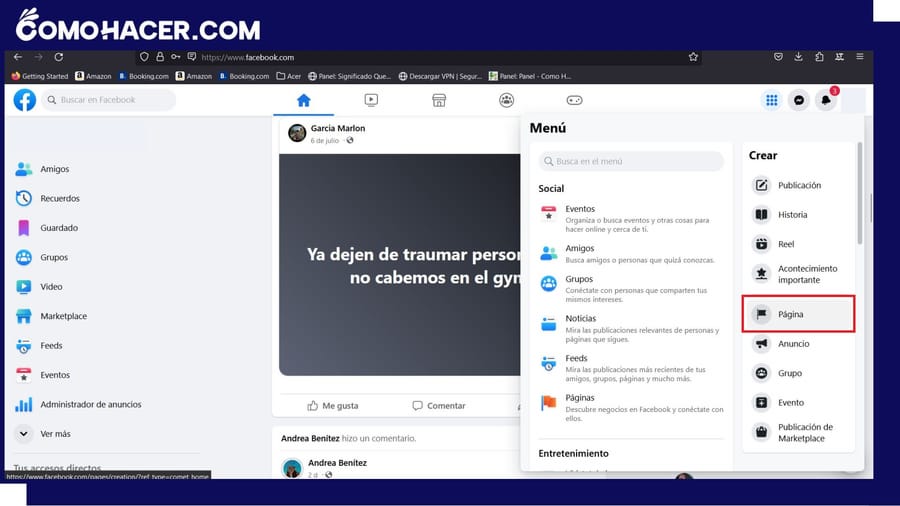Click the browser Back arrow

pyautogui.click(x=18, y=57)
